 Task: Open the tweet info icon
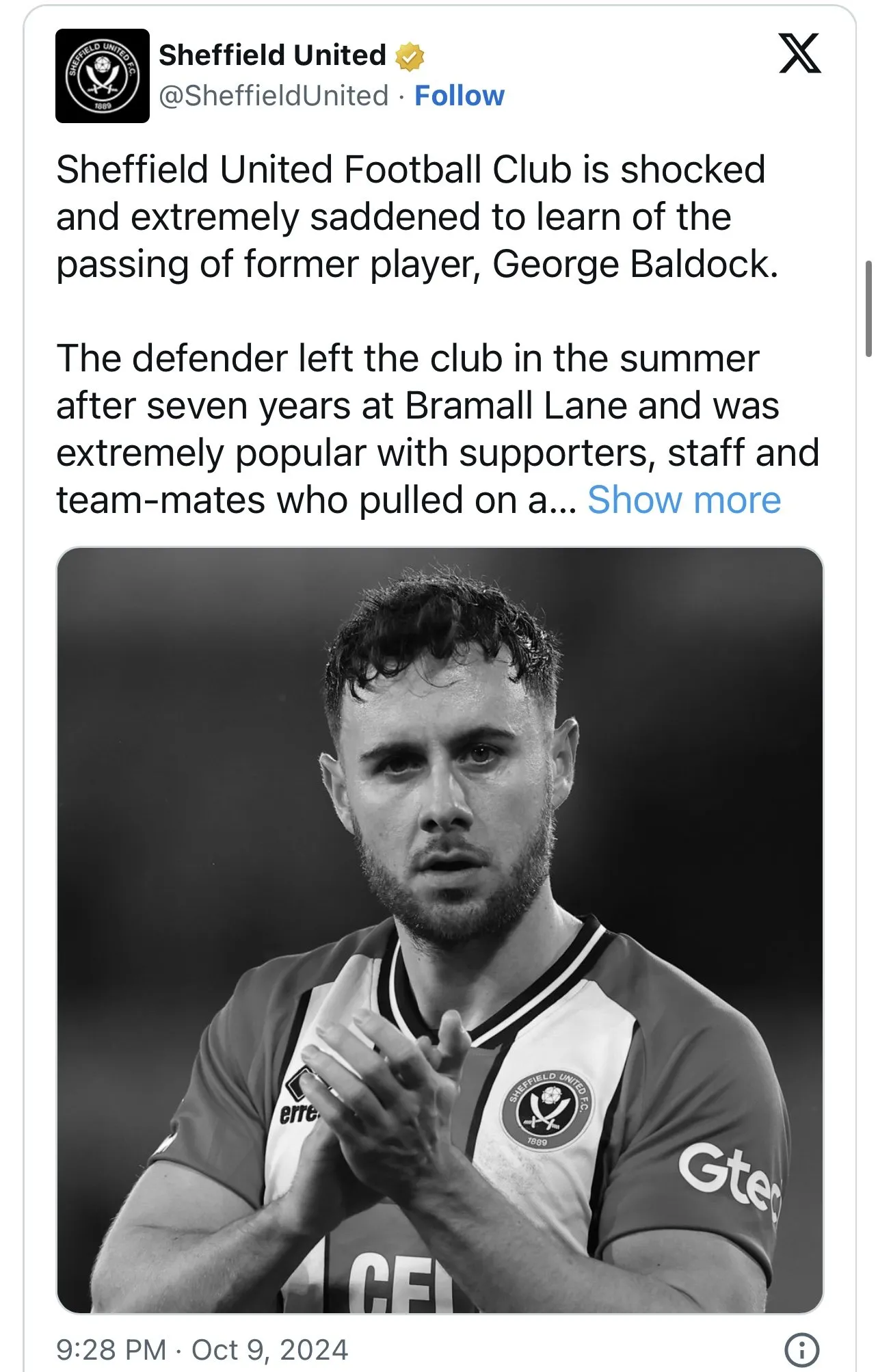point(801,1349)
